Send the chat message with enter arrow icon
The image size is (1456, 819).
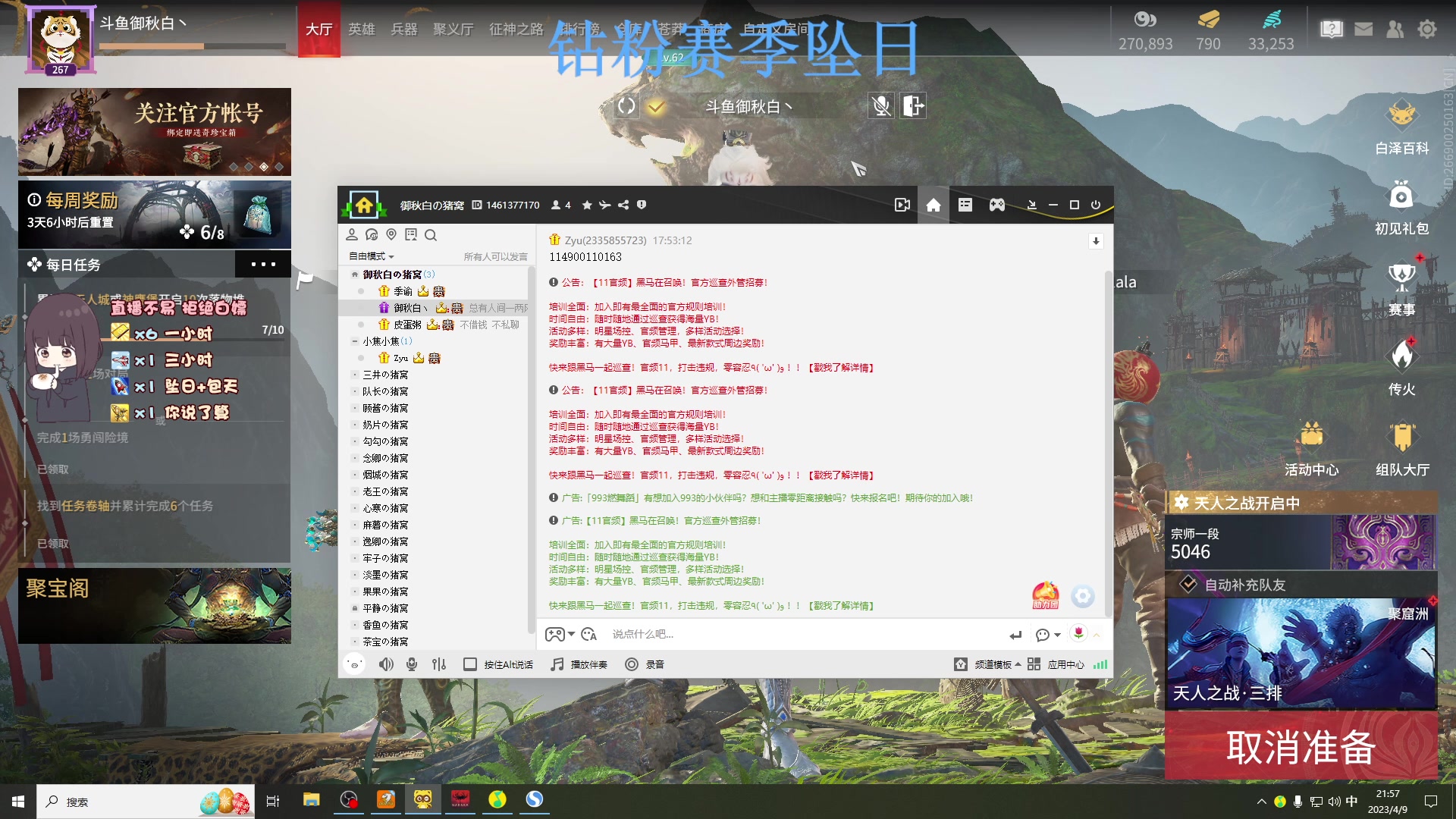tap(1015, 635)
